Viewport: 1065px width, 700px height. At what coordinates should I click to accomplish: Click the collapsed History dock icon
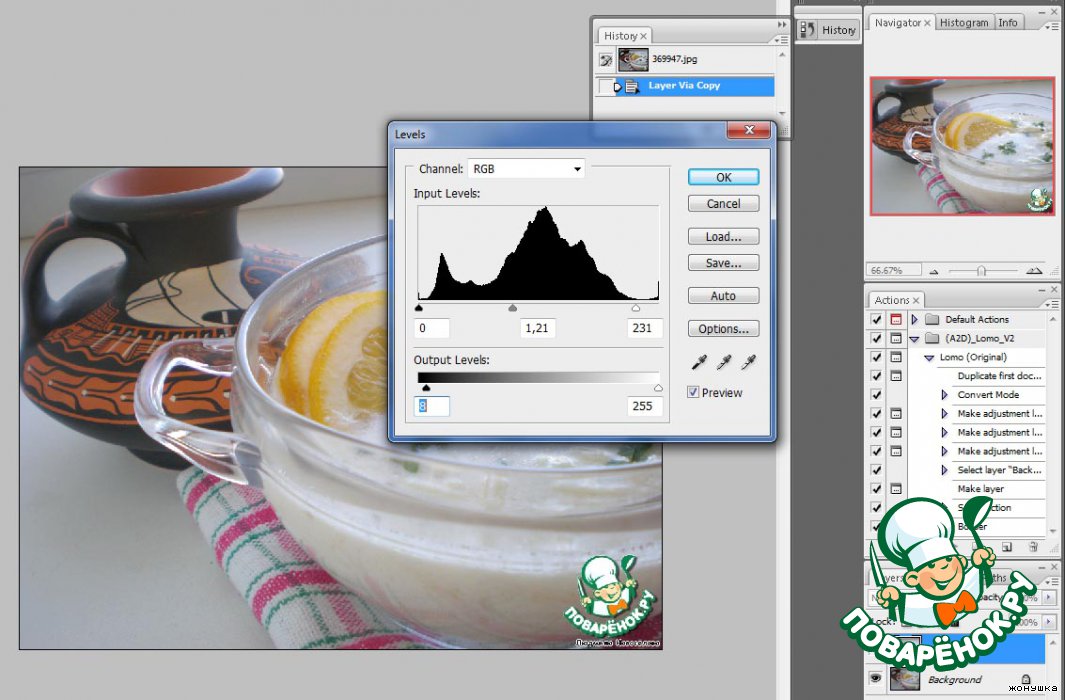[x=827, y=30]
